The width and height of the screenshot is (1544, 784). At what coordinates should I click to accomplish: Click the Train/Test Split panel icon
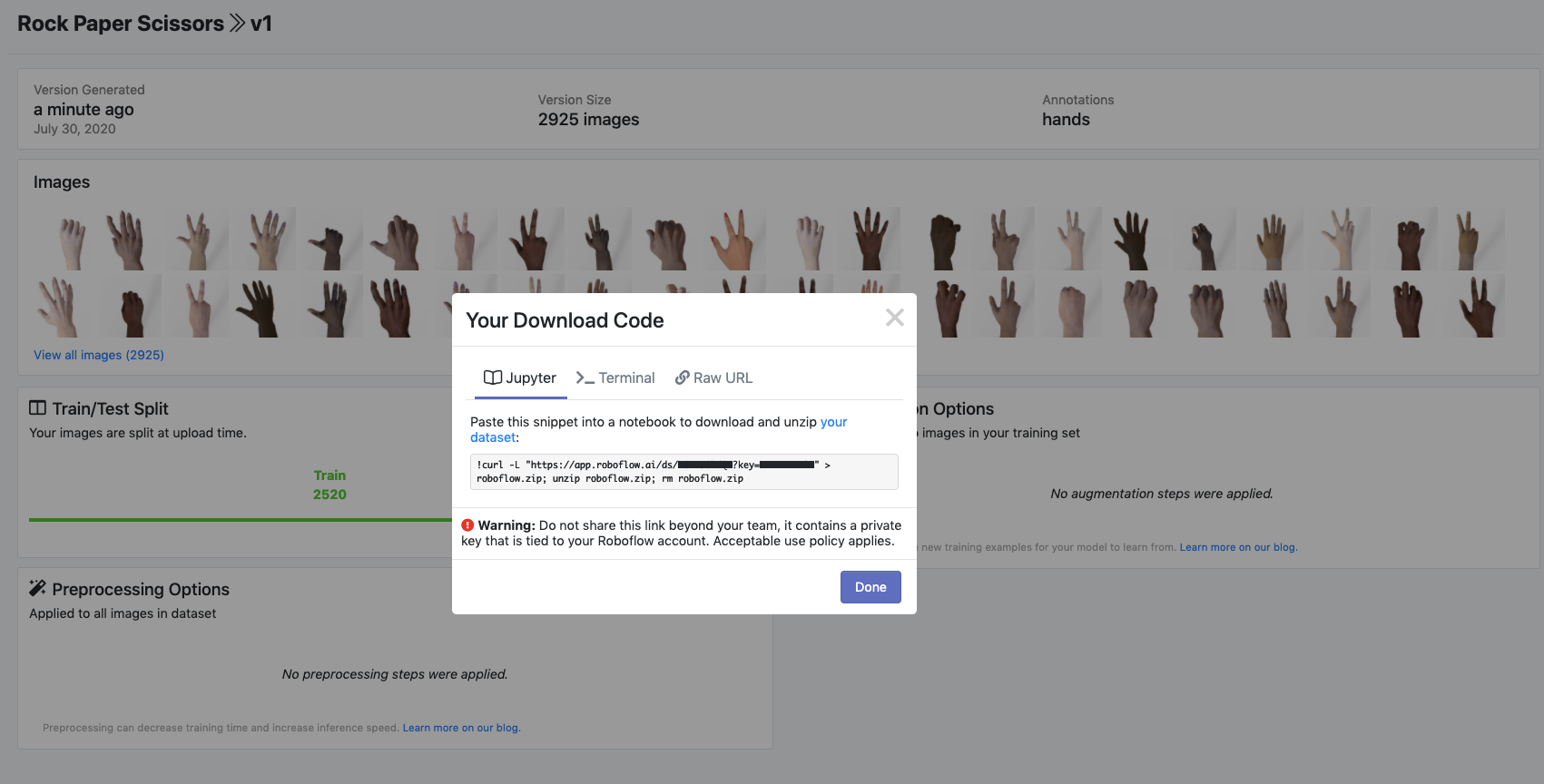tap(37, 408)
